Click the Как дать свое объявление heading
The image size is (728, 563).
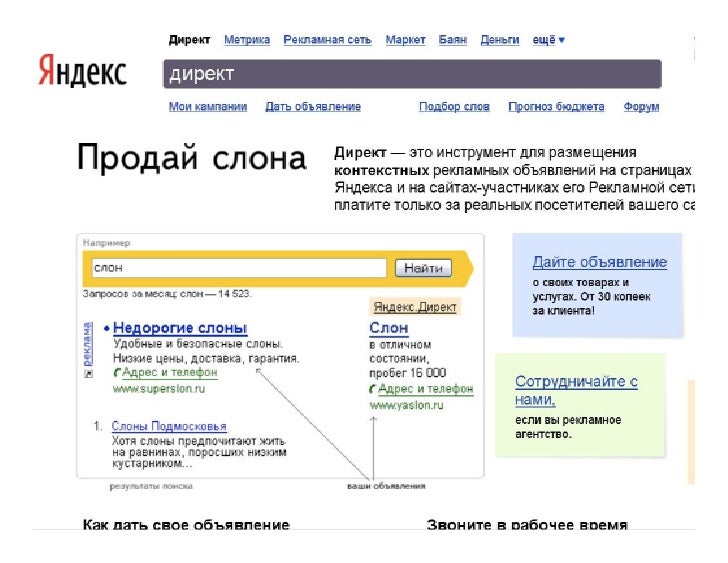(186, 525)
